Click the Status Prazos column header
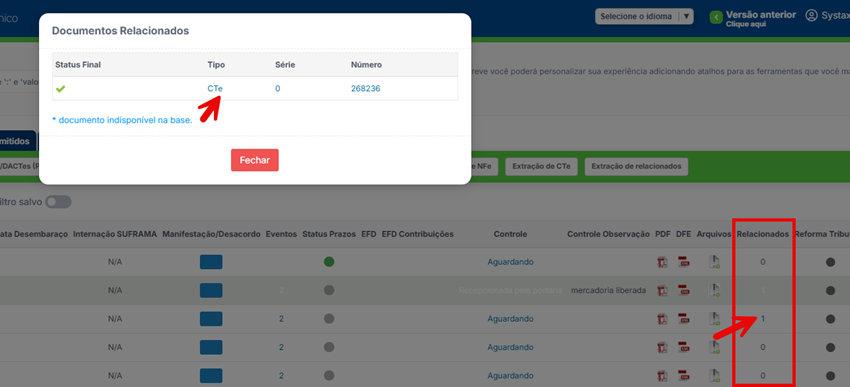The width and height of the screenshot is (850, 387). [329, 234]
